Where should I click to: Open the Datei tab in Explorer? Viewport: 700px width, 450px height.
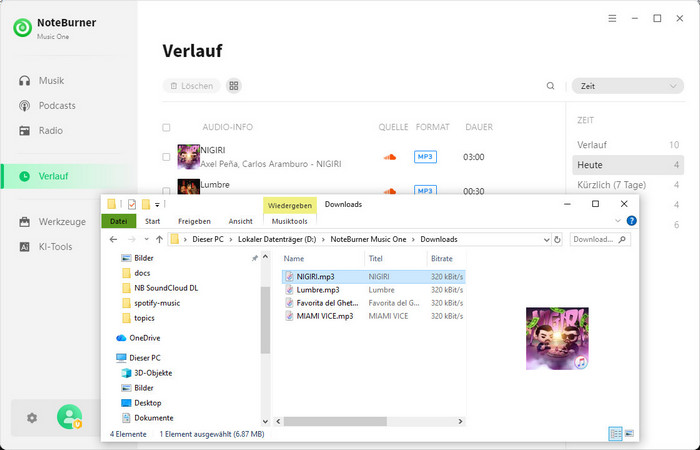pos(119,221)
